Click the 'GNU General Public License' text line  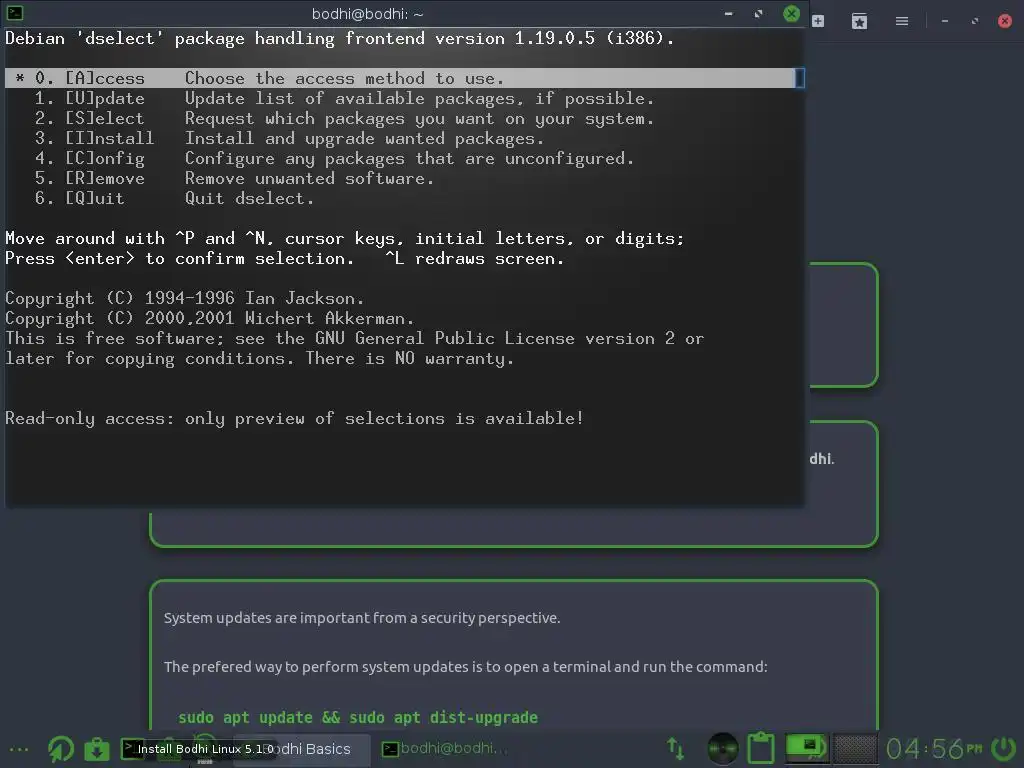[355, 339]
